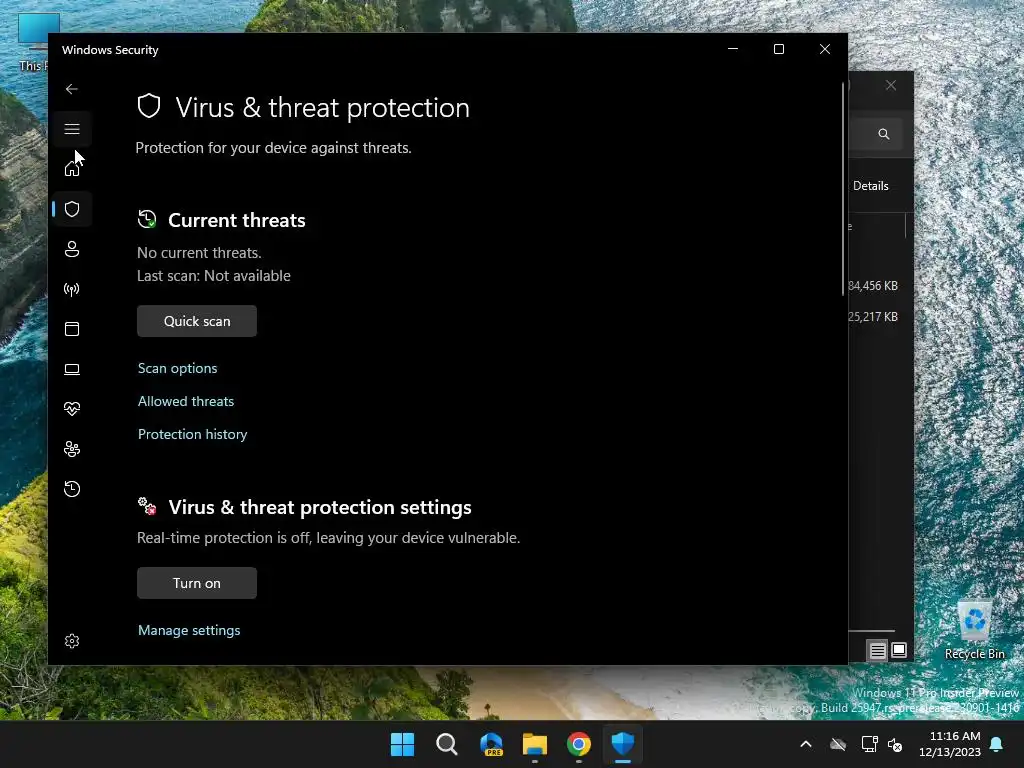Image resolution: width=1024 pixels, height=768 pixels.
Task: Open taskbar Search
Action: click(447, 744)
